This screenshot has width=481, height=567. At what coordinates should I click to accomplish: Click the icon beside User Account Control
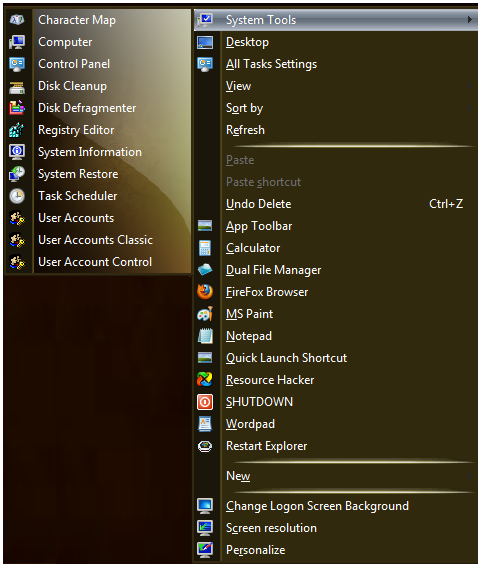click(x=17, y=262)
